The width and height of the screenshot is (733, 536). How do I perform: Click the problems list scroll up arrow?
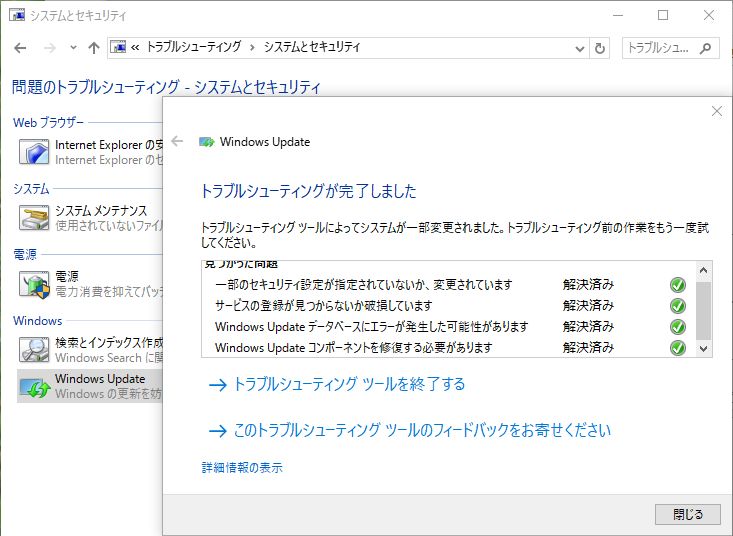point(704,271)
